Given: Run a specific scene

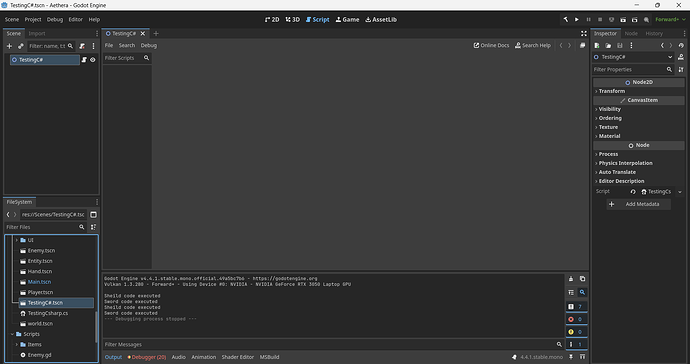Looking at the screenshot, I should tap(634, 19).
